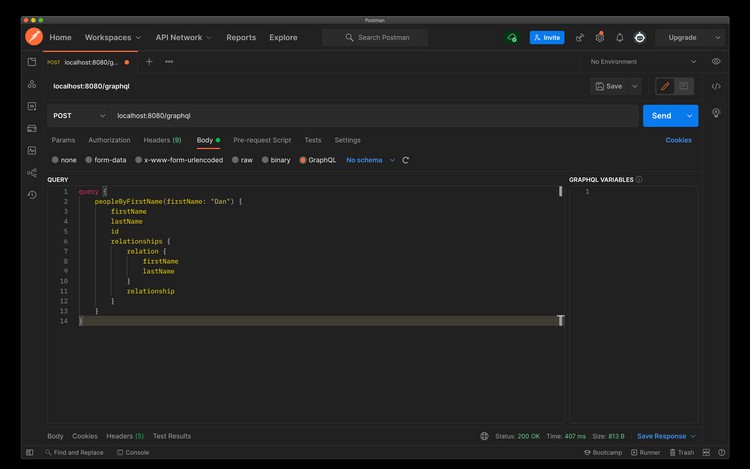Switch to the Authorization tab

tap(109, 140)
